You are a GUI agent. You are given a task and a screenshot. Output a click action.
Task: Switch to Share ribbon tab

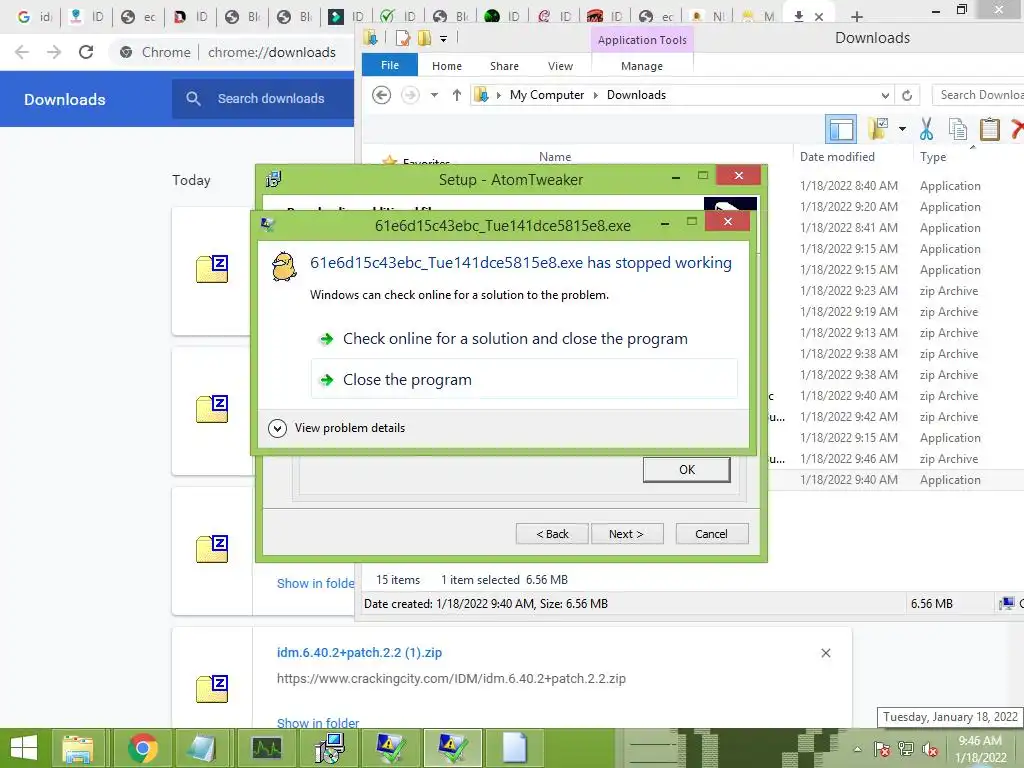click(504, 66)
